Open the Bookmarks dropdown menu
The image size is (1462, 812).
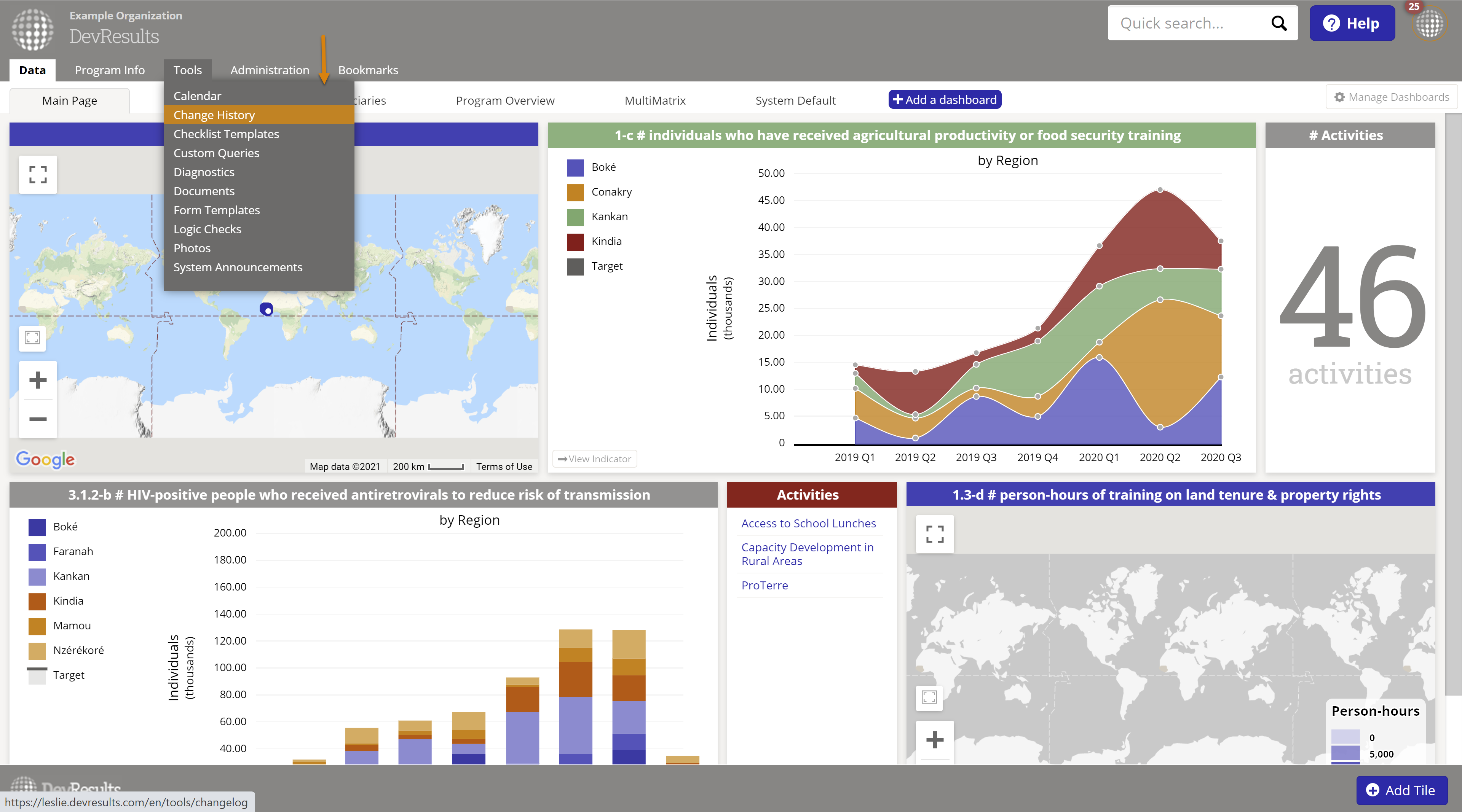point(368,70)
